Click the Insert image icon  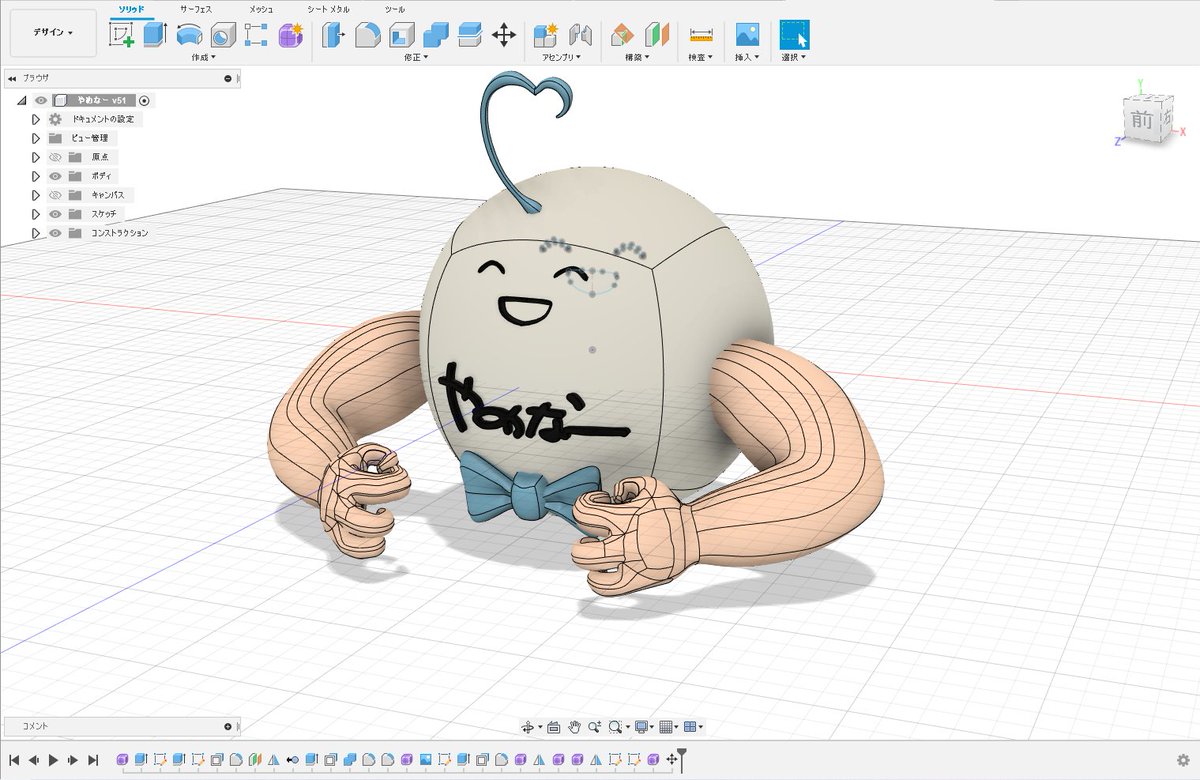pos(746,35)
